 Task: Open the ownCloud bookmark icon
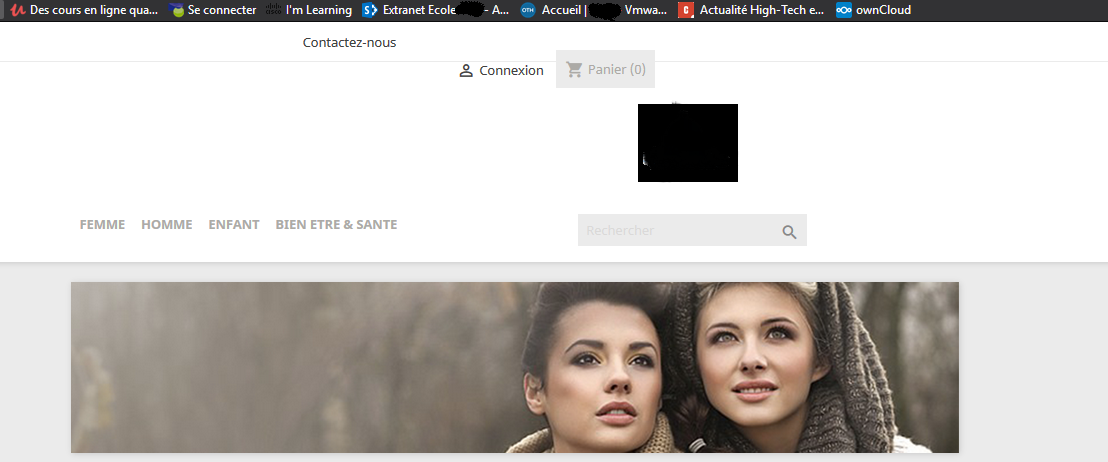tap(844, 10)
